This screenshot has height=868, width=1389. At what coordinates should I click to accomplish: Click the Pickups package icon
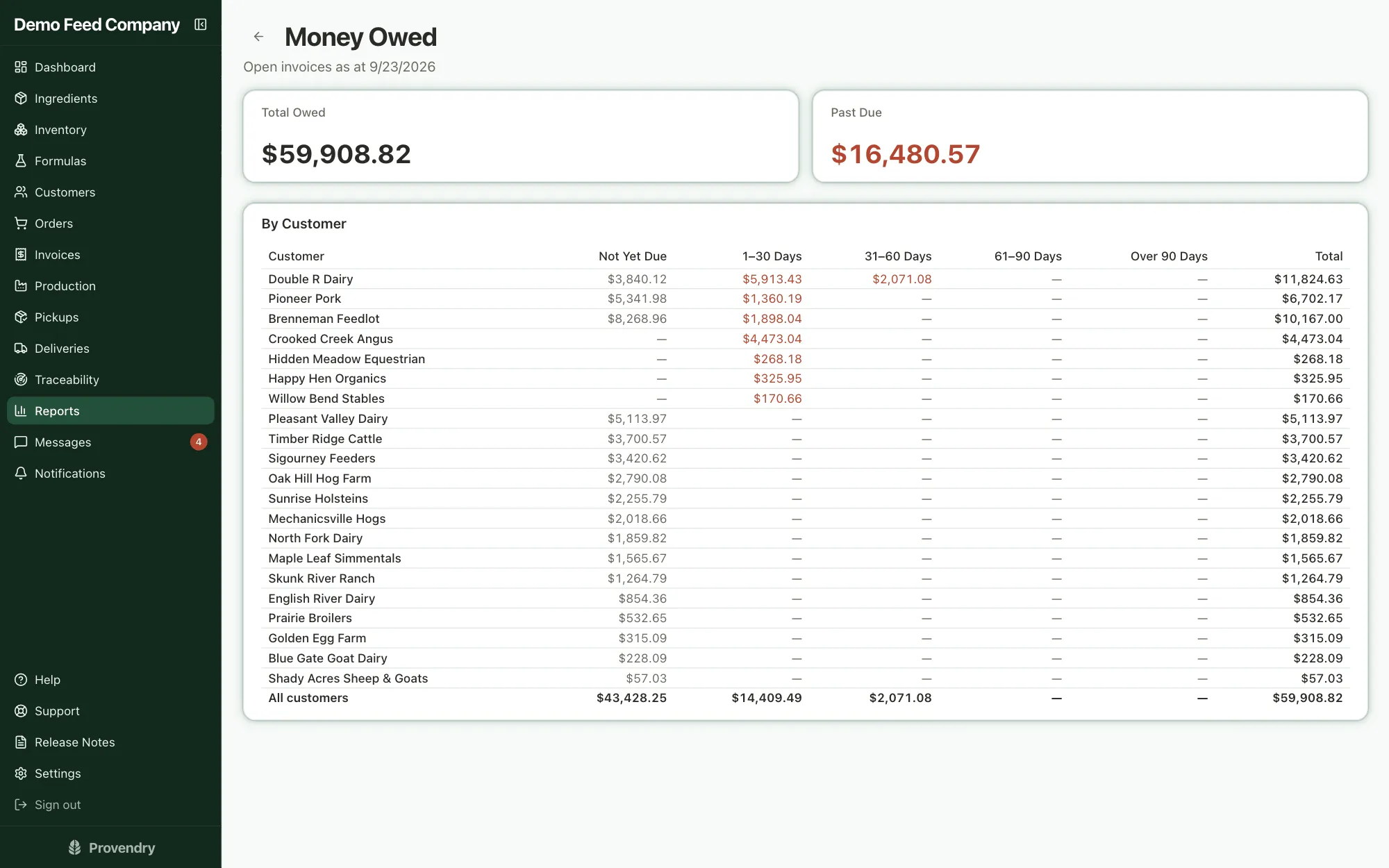[21, 317]
